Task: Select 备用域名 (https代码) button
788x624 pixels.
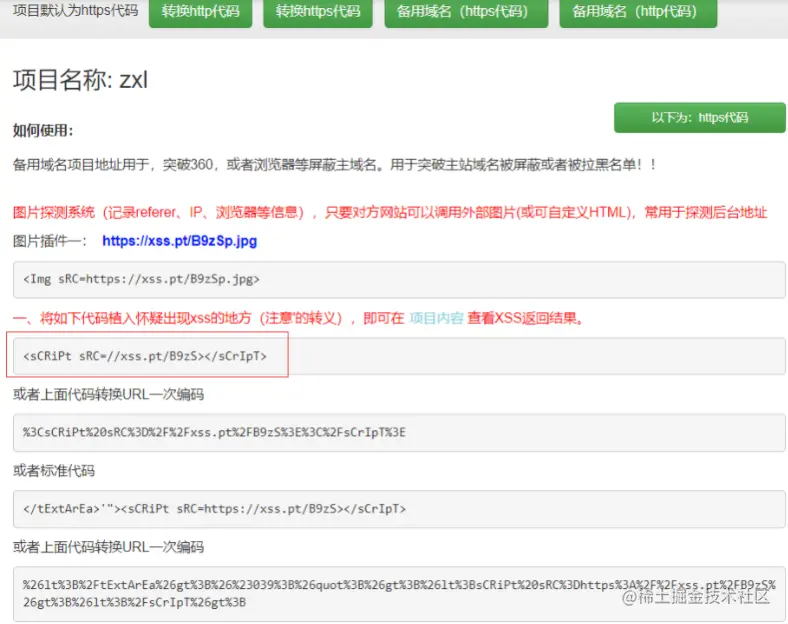Action: [x=466, y=12]
